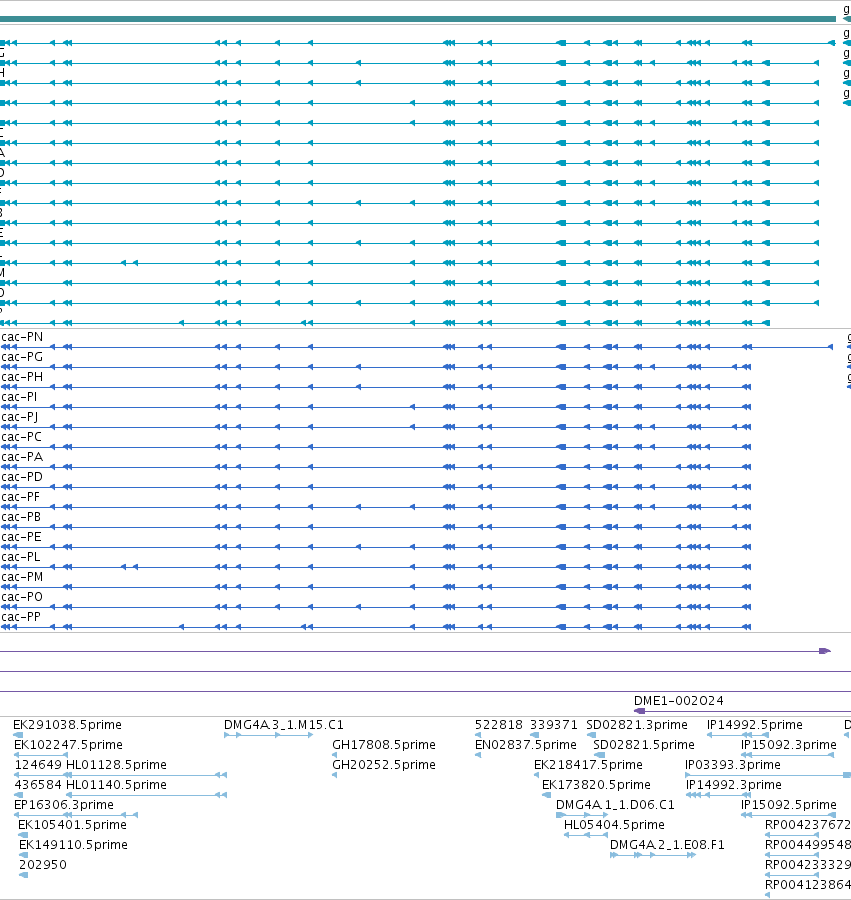851x900 pixels.
Task: Select the cac-PC transcript label
Action: pos(21,437)
